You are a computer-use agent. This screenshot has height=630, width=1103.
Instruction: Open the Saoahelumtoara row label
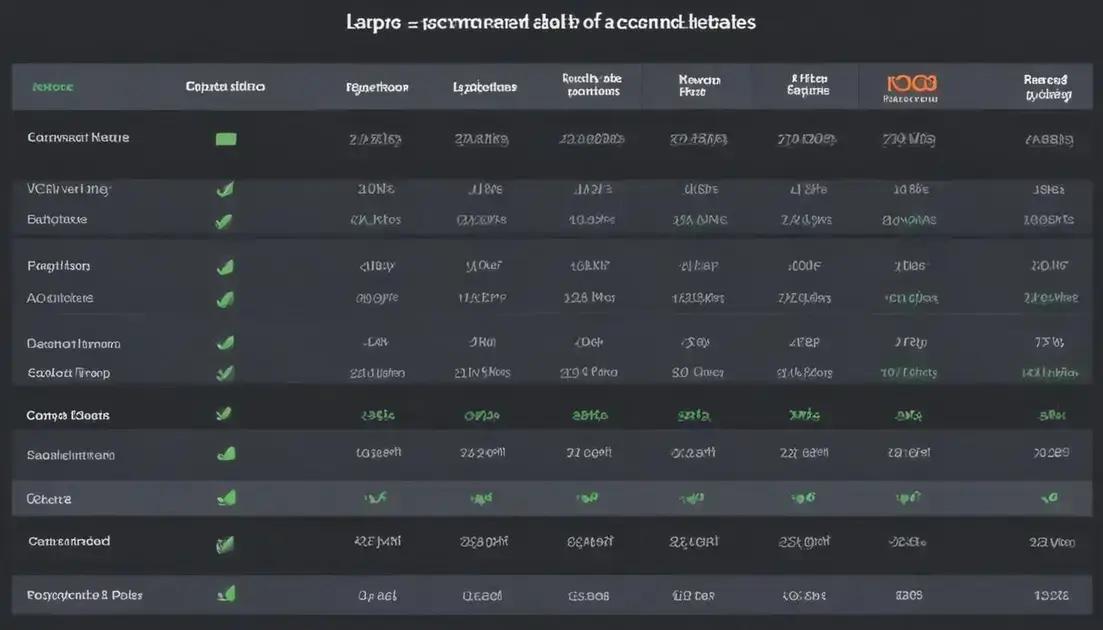point(71,455)
